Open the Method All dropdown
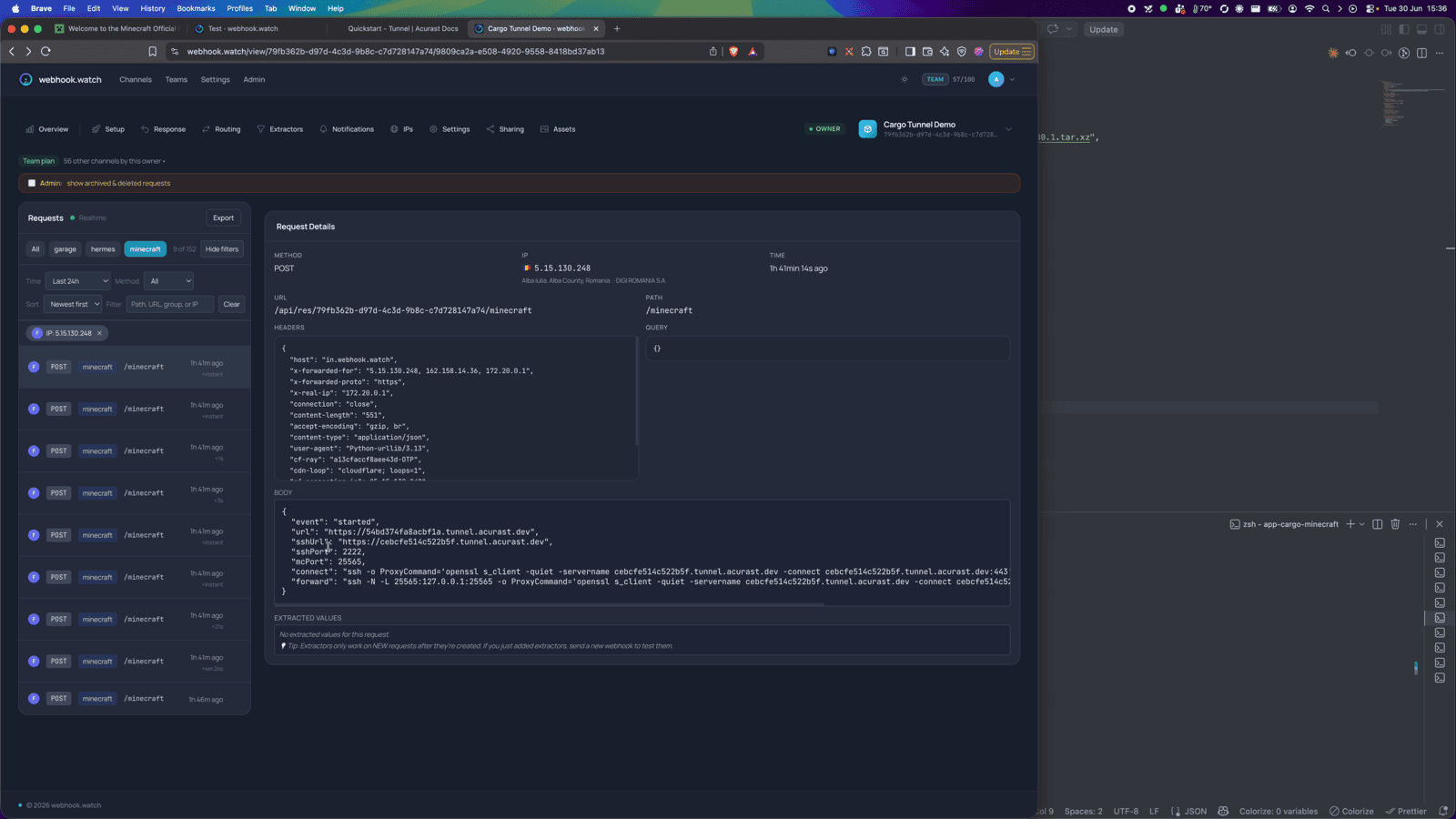The height and width of the screenshot is (819, 1456). pos(168,281)
